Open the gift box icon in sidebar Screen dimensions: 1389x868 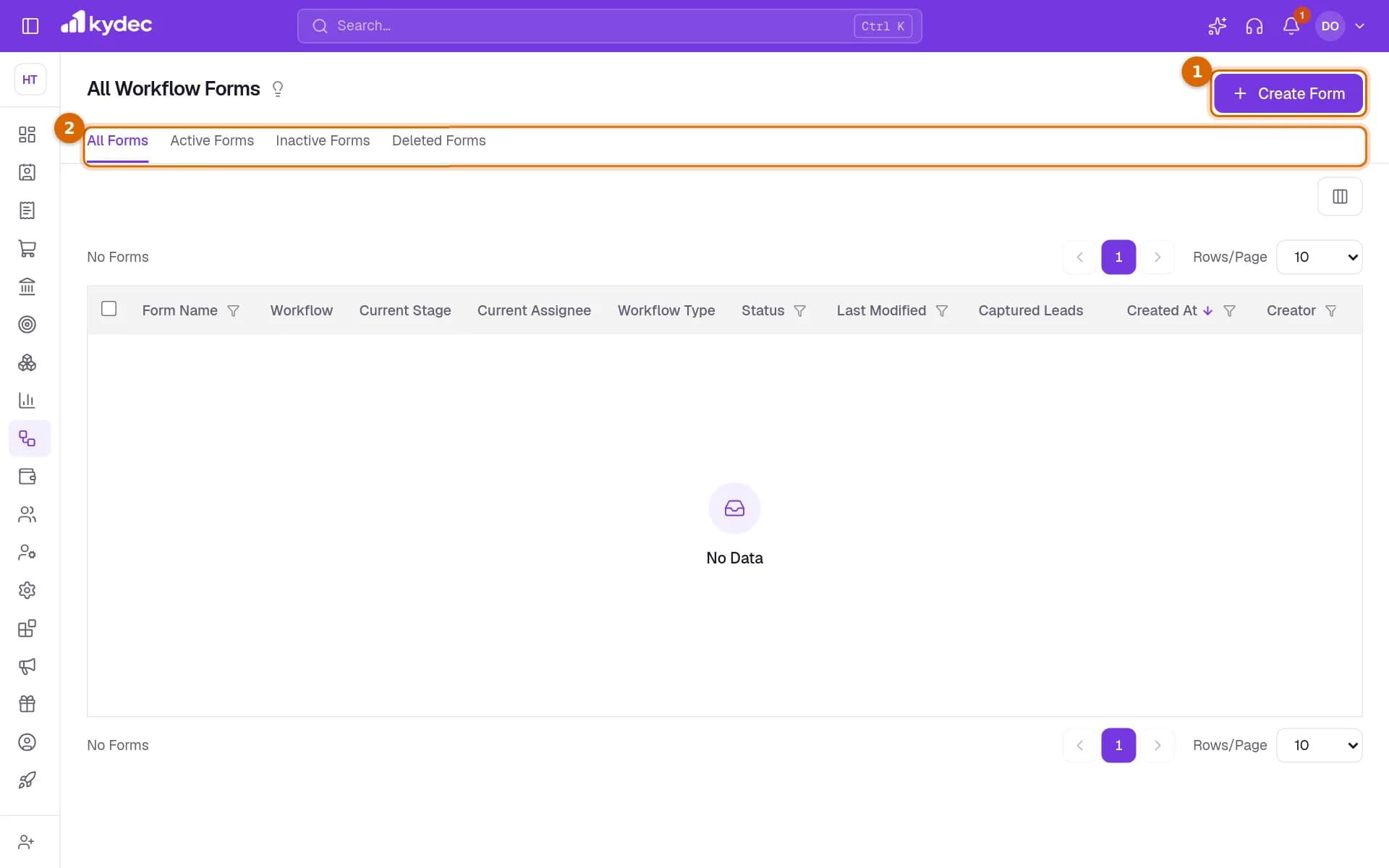(x=27, y=704)
